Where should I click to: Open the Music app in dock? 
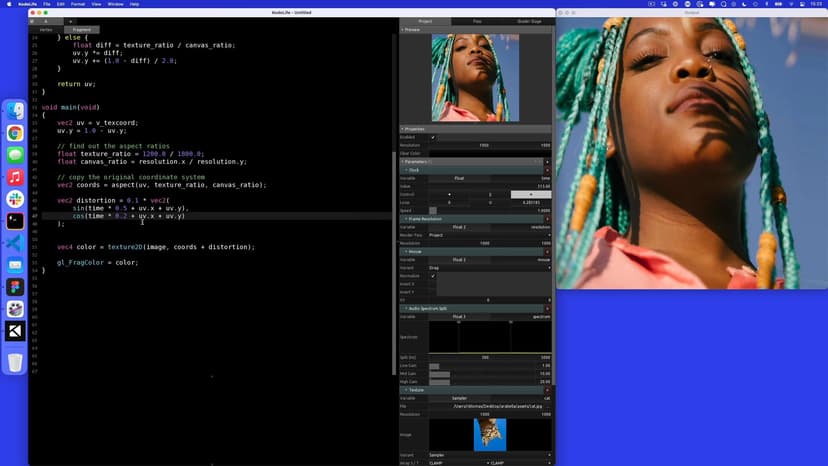point(15,177)
